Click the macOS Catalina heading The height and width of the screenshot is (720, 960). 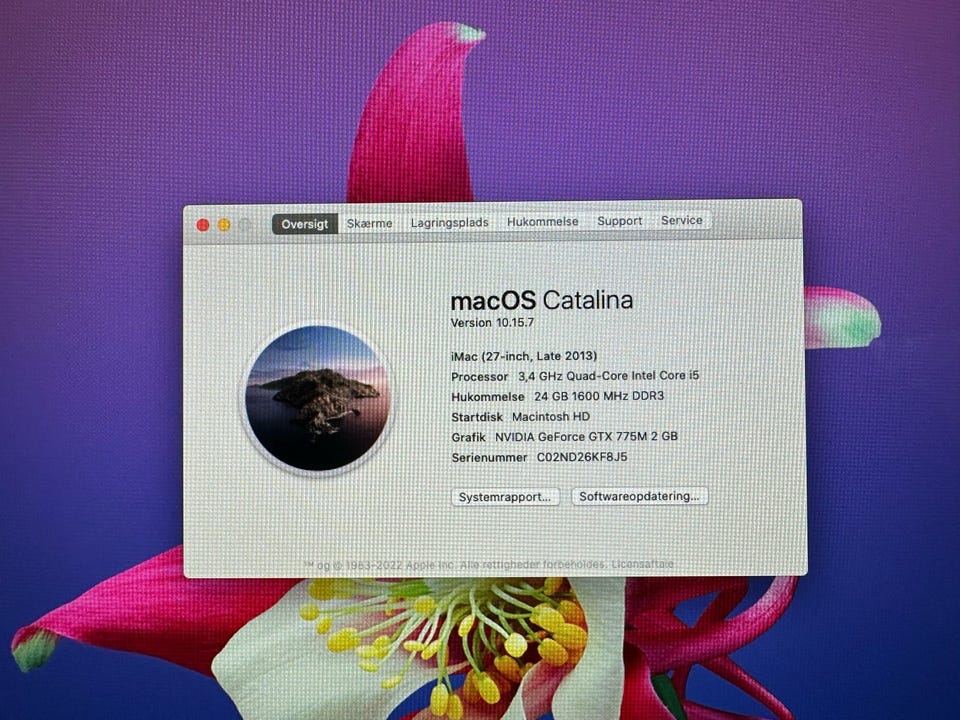pos(541,300)
